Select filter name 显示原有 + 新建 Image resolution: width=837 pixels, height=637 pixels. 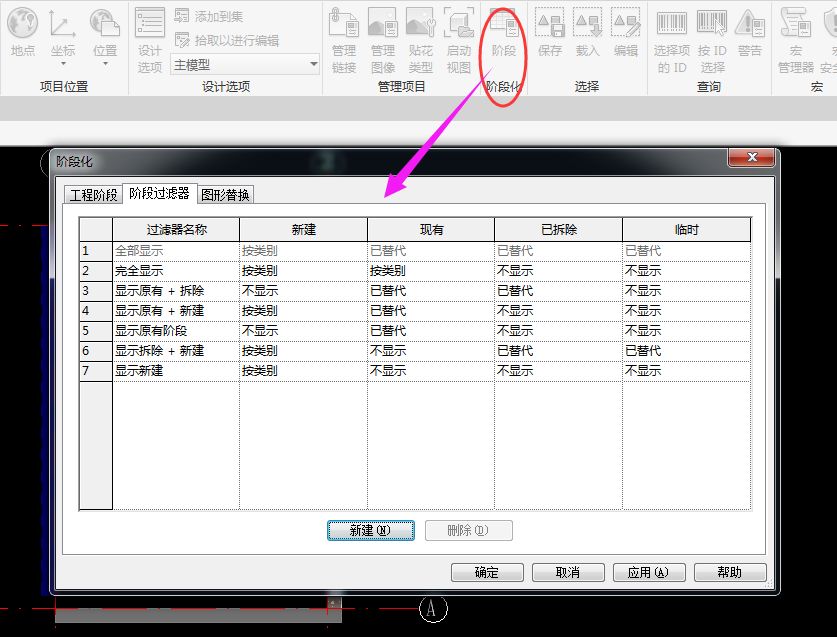pyautogui.click(x=176, y=311)
